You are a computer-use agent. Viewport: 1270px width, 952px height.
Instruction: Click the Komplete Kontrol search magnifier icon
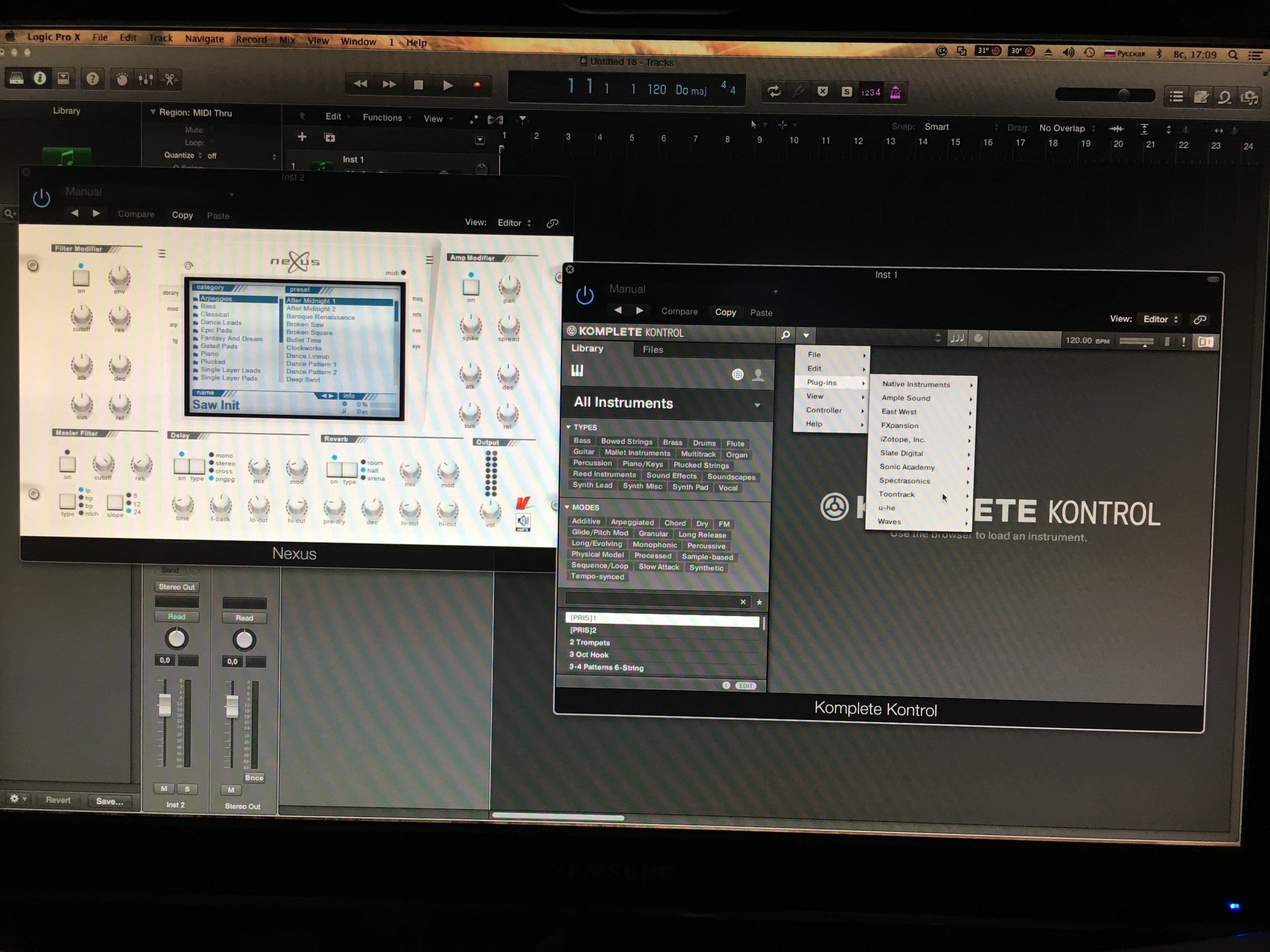(786, 335)
